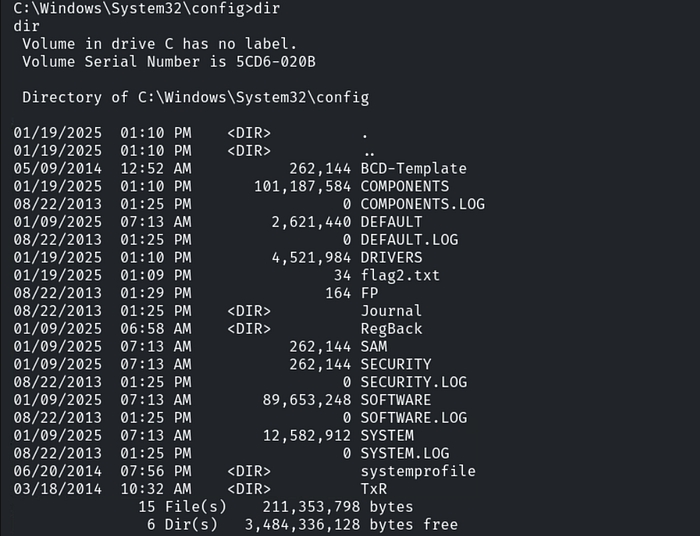
Task: Select the BCD-Template file name
Action: pyautogui.click(x=413, y=168)
